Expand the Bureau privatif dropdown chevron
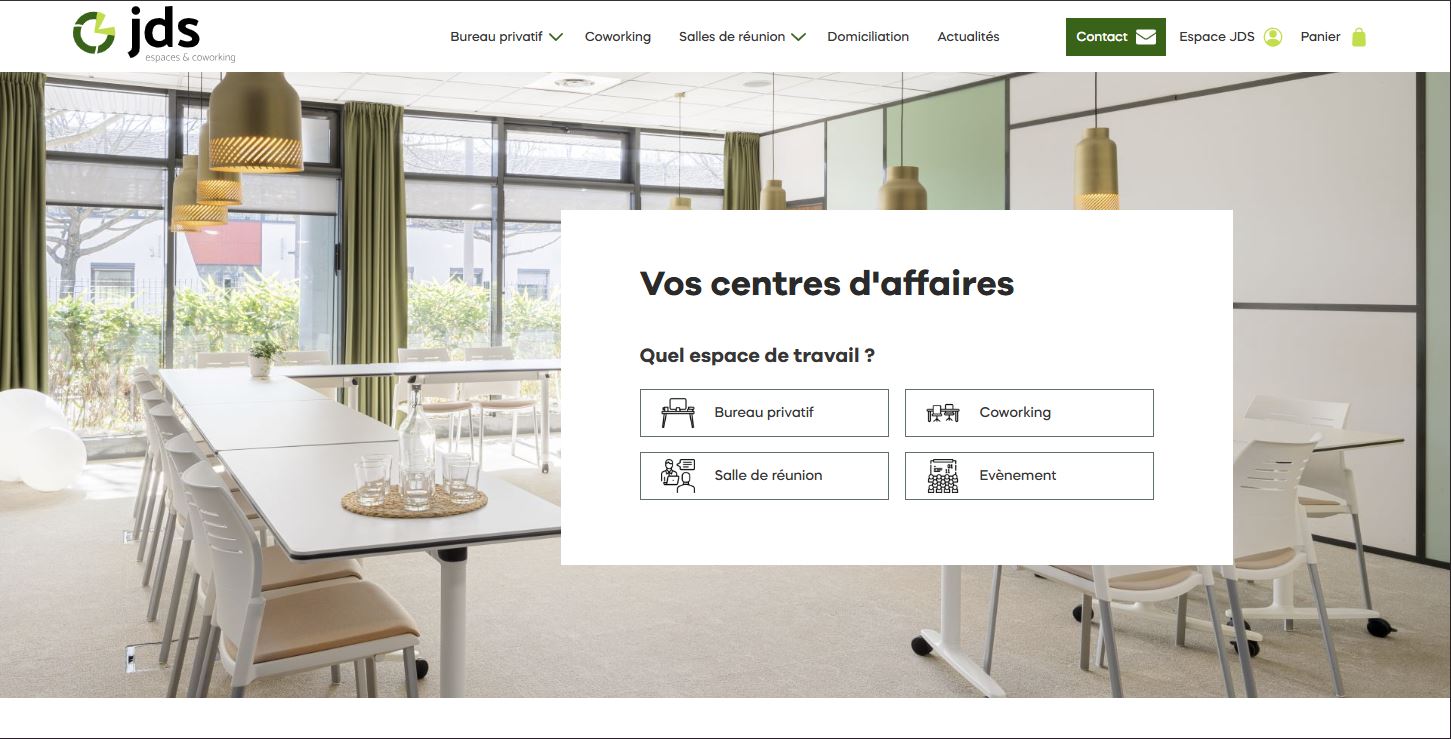This screenshot has height=739, width=1451. click(557, 37)
